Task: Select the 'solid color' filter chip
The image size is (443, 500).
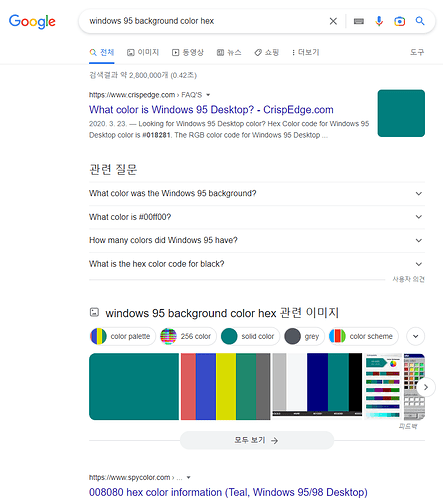Action: coord(250,336)
